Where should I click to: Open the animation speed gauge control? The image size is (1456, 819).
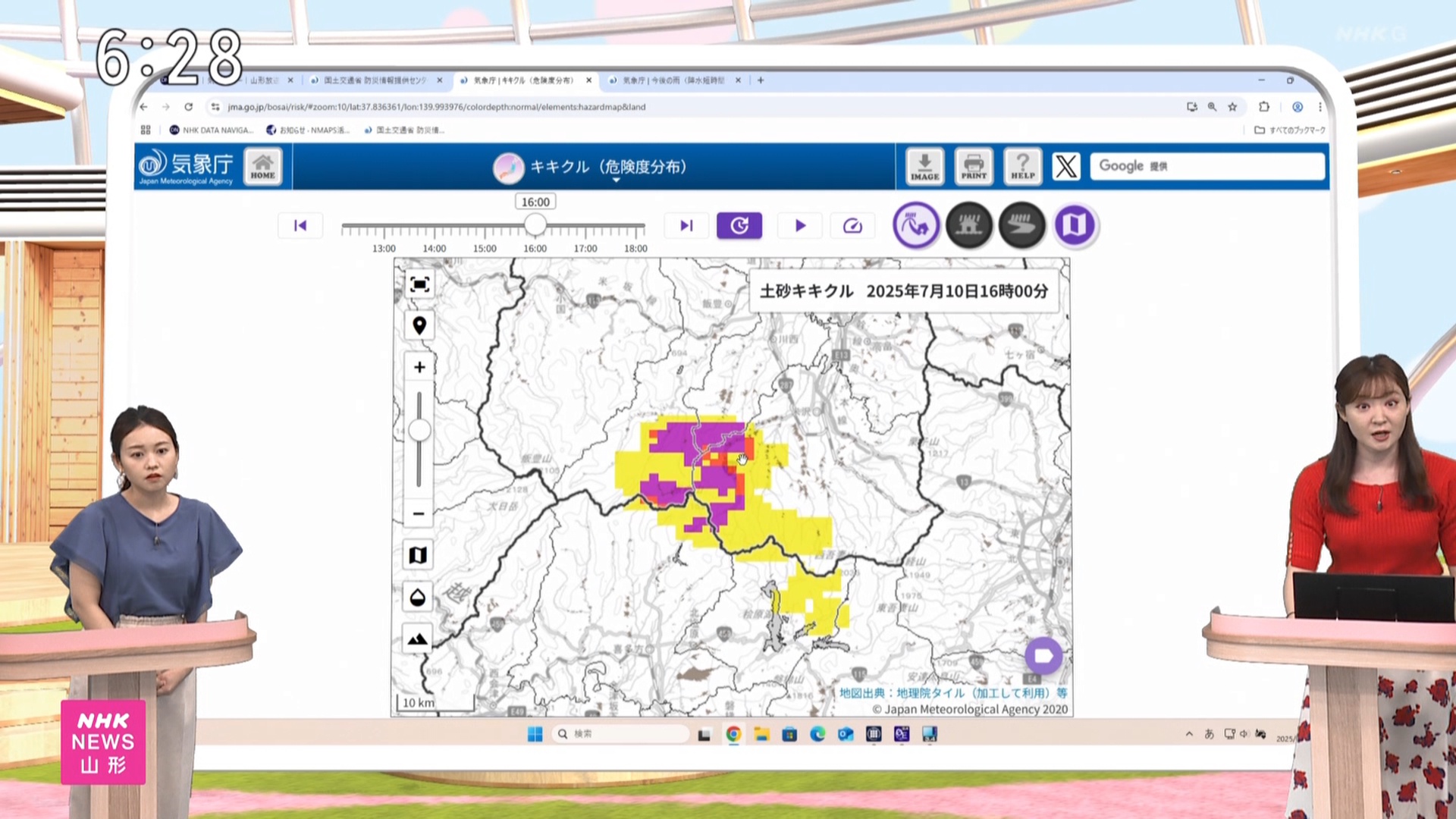pos(852,225)
